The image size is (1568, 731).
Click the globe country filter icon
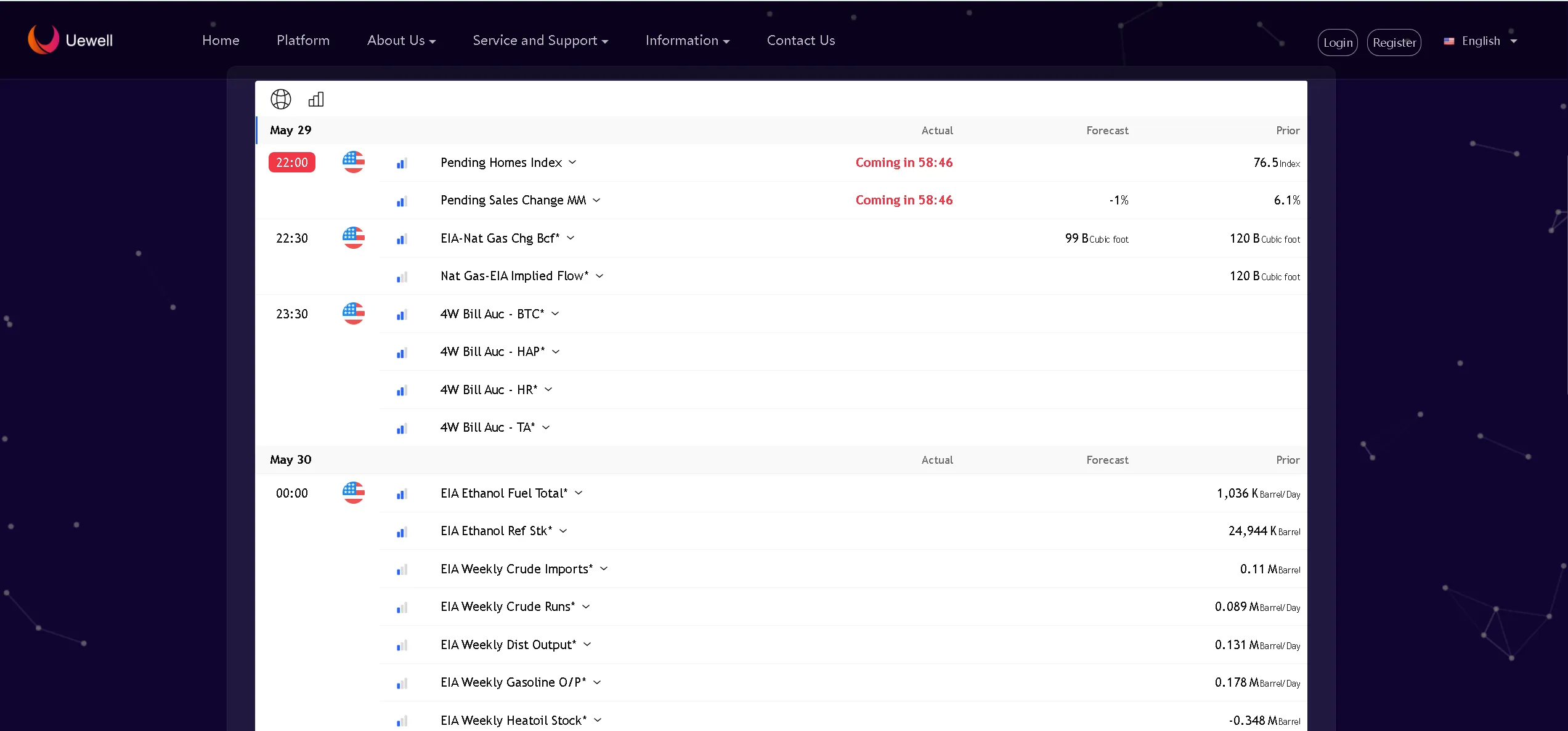(x=281, y=99)
